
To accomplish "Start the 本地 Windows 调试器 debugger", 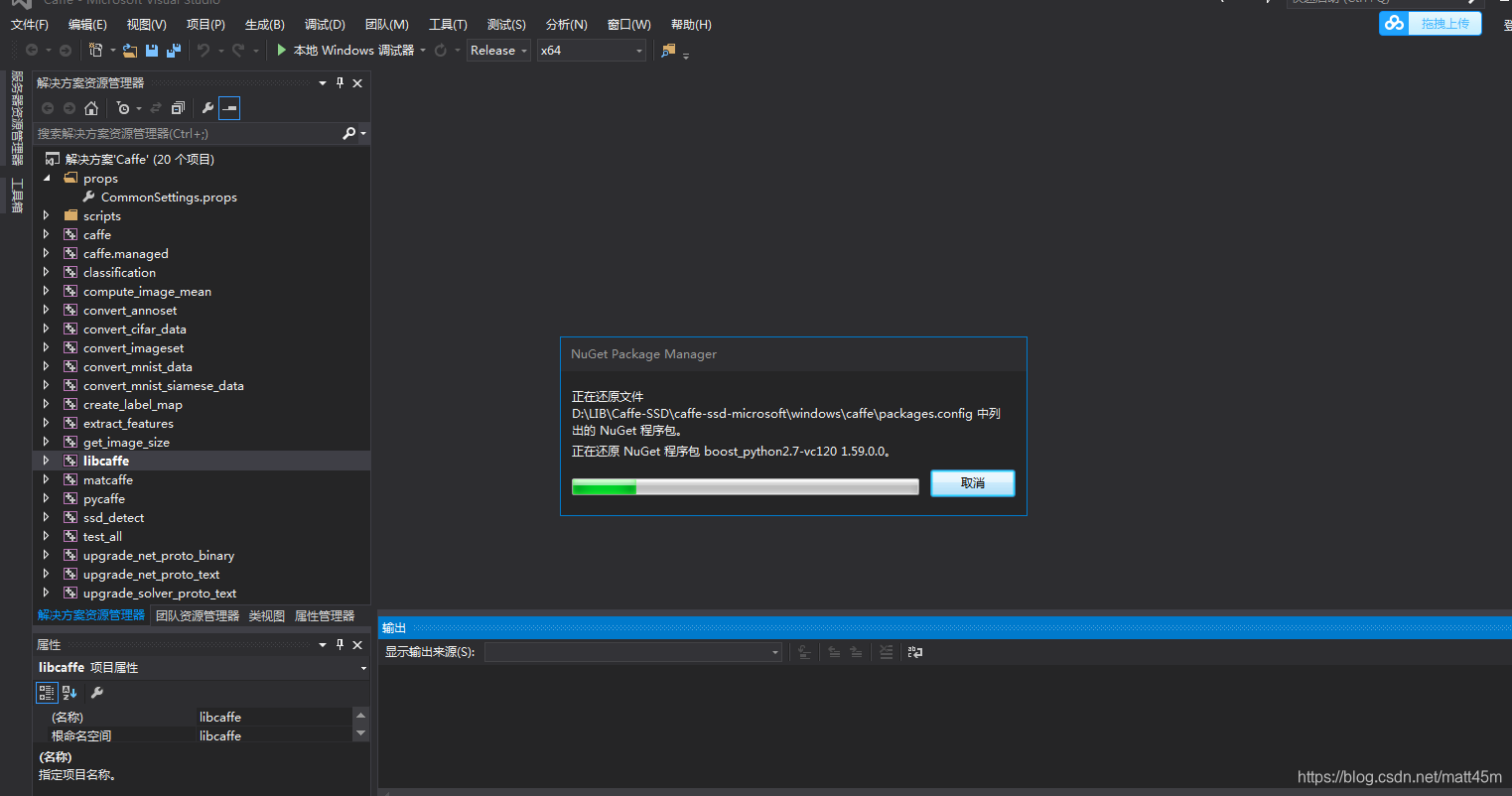I will point(344,50).
